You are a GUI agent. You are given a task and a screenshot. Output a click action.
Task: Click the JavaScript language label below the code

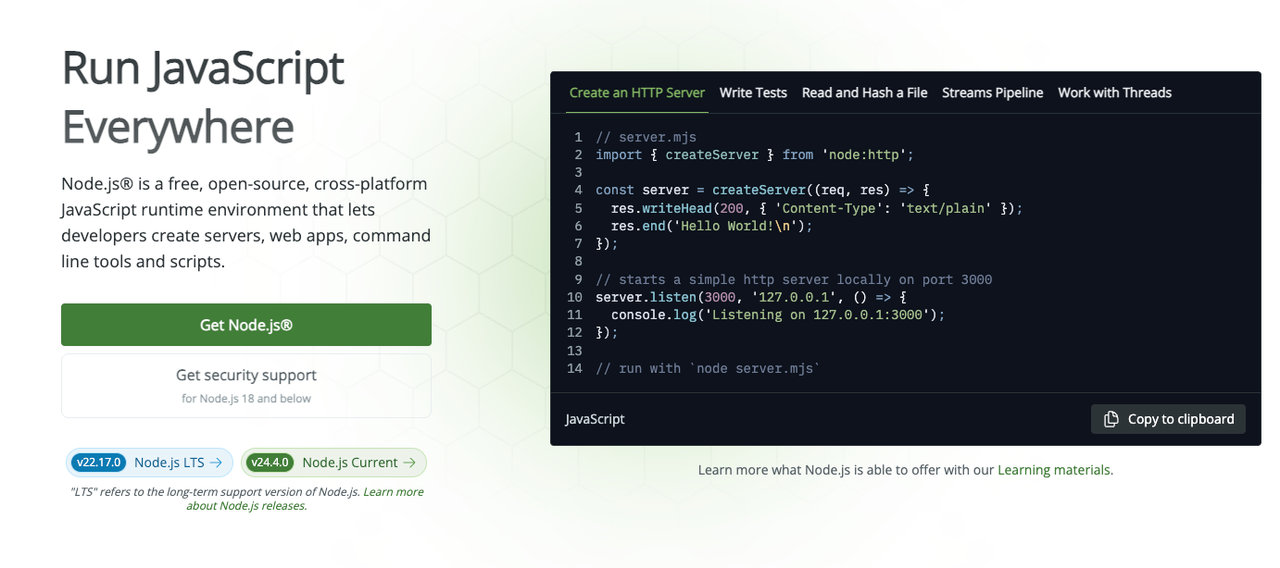[x=595, y=419]
